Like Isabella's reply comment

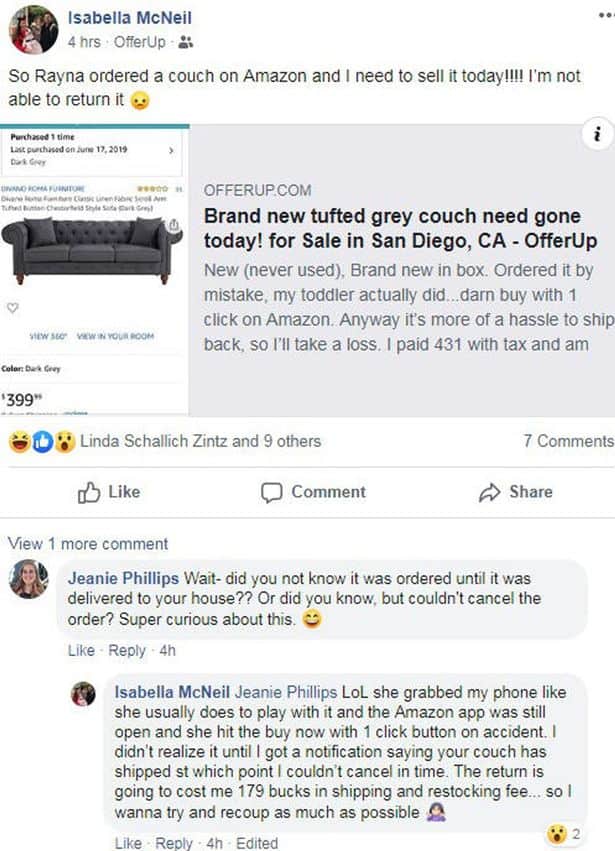128,843
